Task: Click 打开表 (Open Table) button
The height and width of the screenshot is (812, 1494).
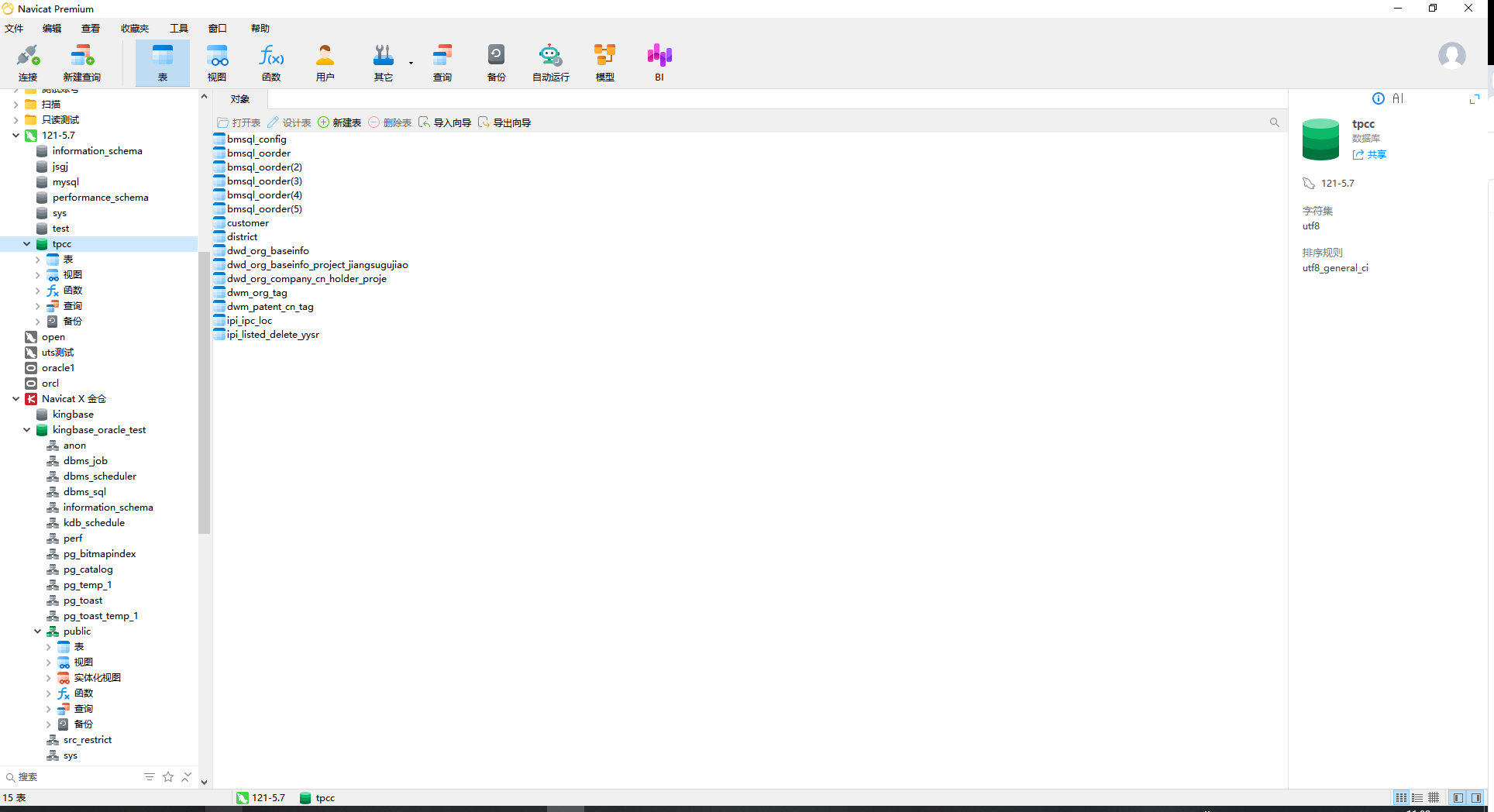Action: [x=239, y=122]
